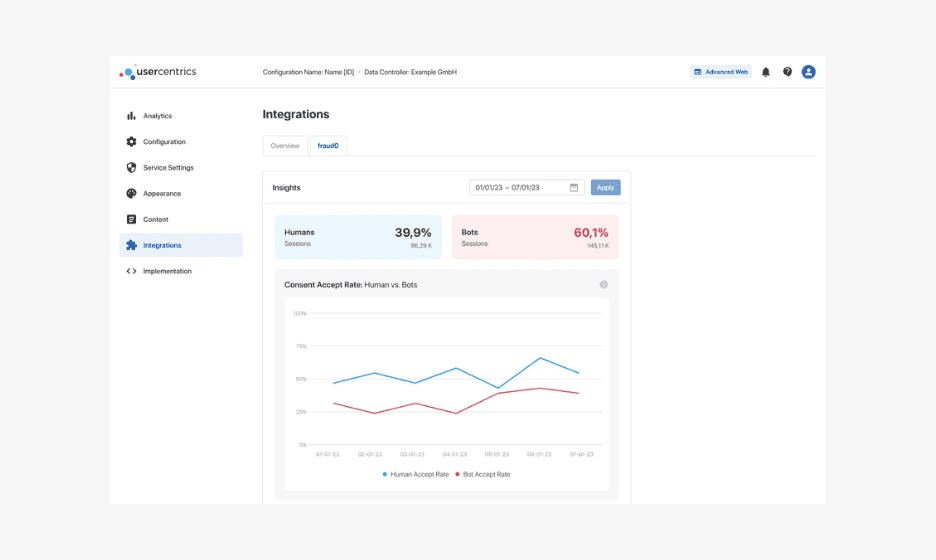
Task: Click the Consent Accept Rate chart title
Action: click(x=350, y=285)
